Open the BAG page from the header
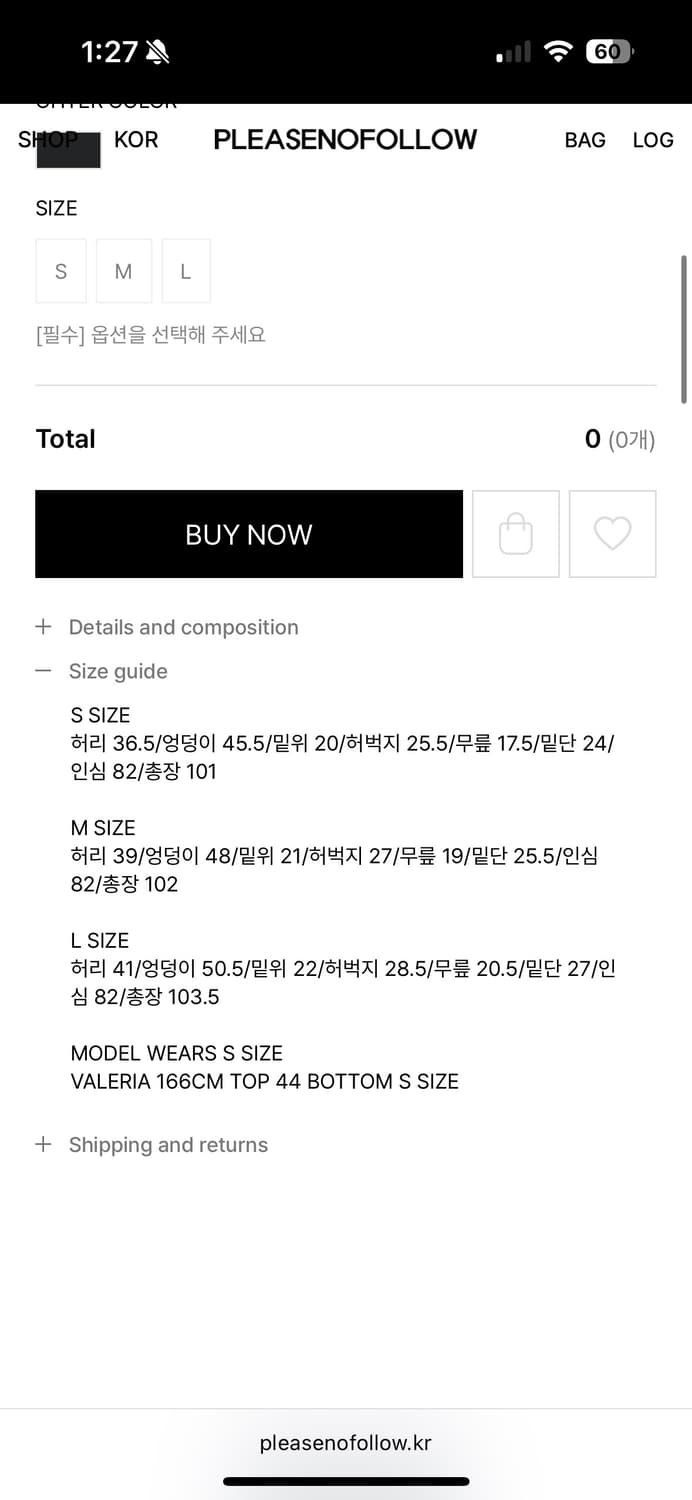Screen dimensions: 692x1500 pos(585,140)
